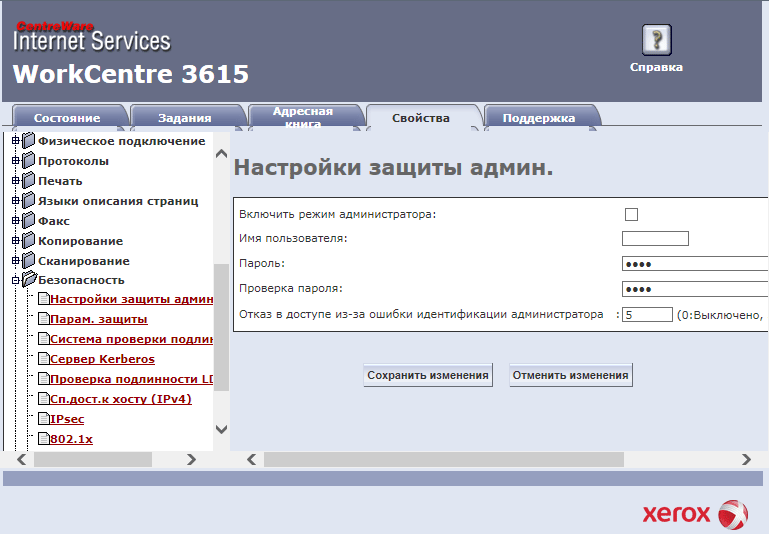Click the access denial count field
The height and width of the screenshot is (534, 769).
click(x=647, y=314)
